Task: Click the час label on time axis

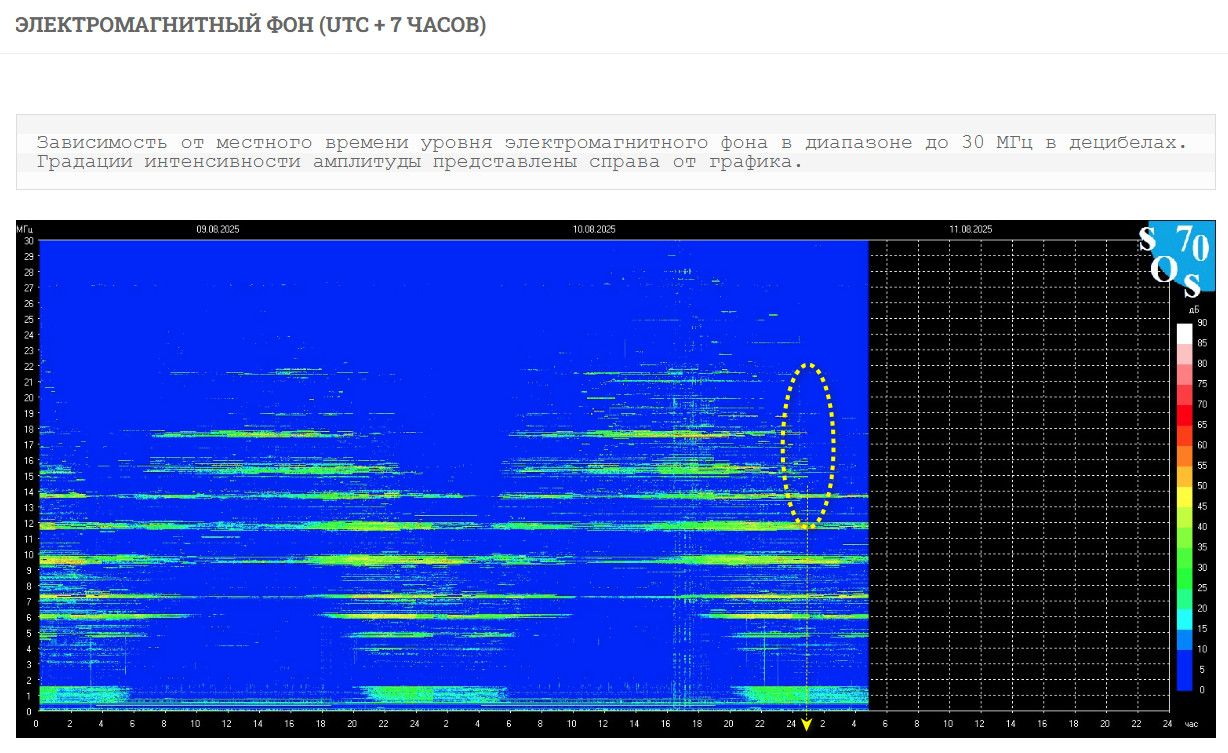Action: pos(1191,723)
